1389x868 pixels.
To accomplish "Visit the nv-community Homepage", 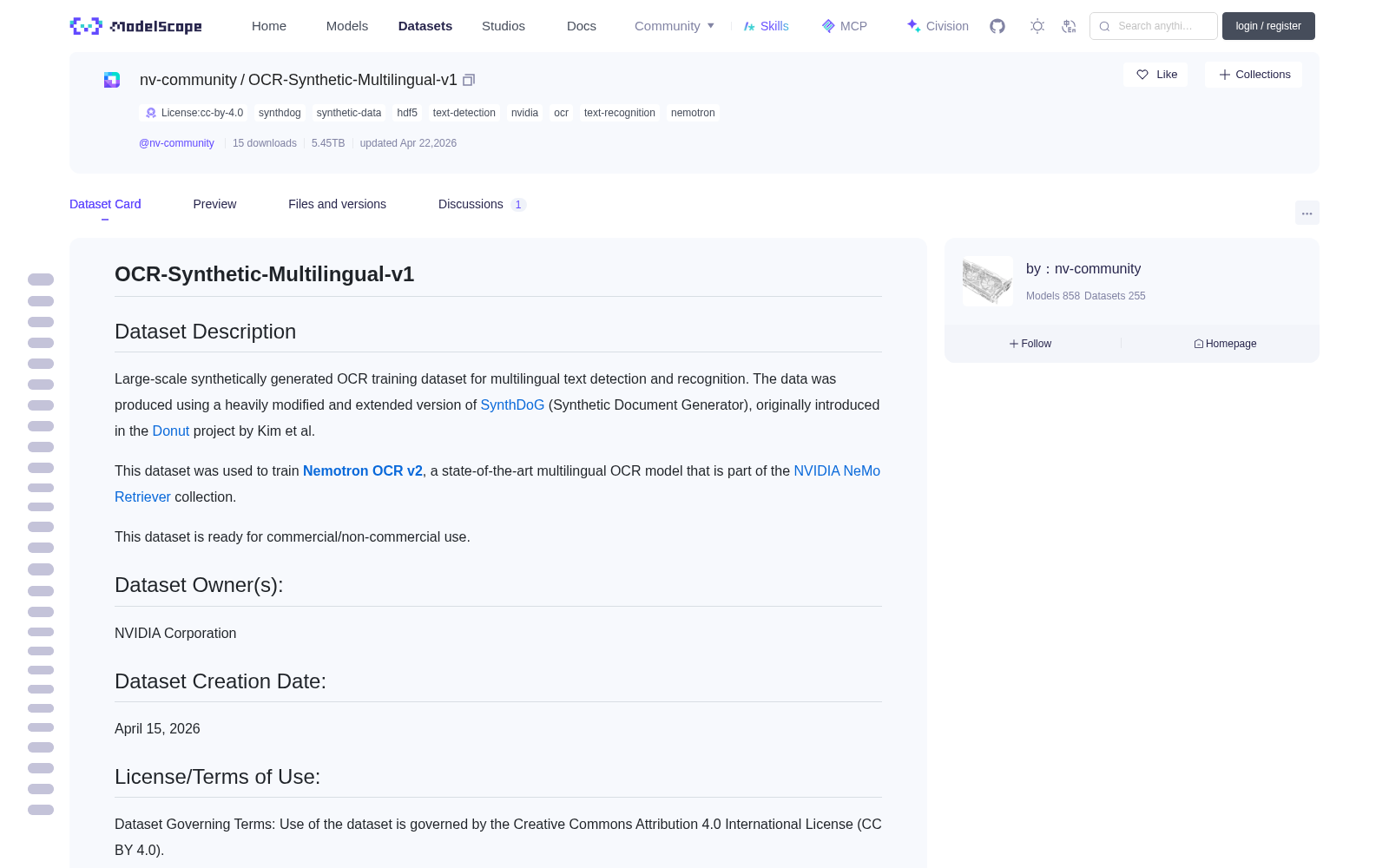I will (1225, 344).
